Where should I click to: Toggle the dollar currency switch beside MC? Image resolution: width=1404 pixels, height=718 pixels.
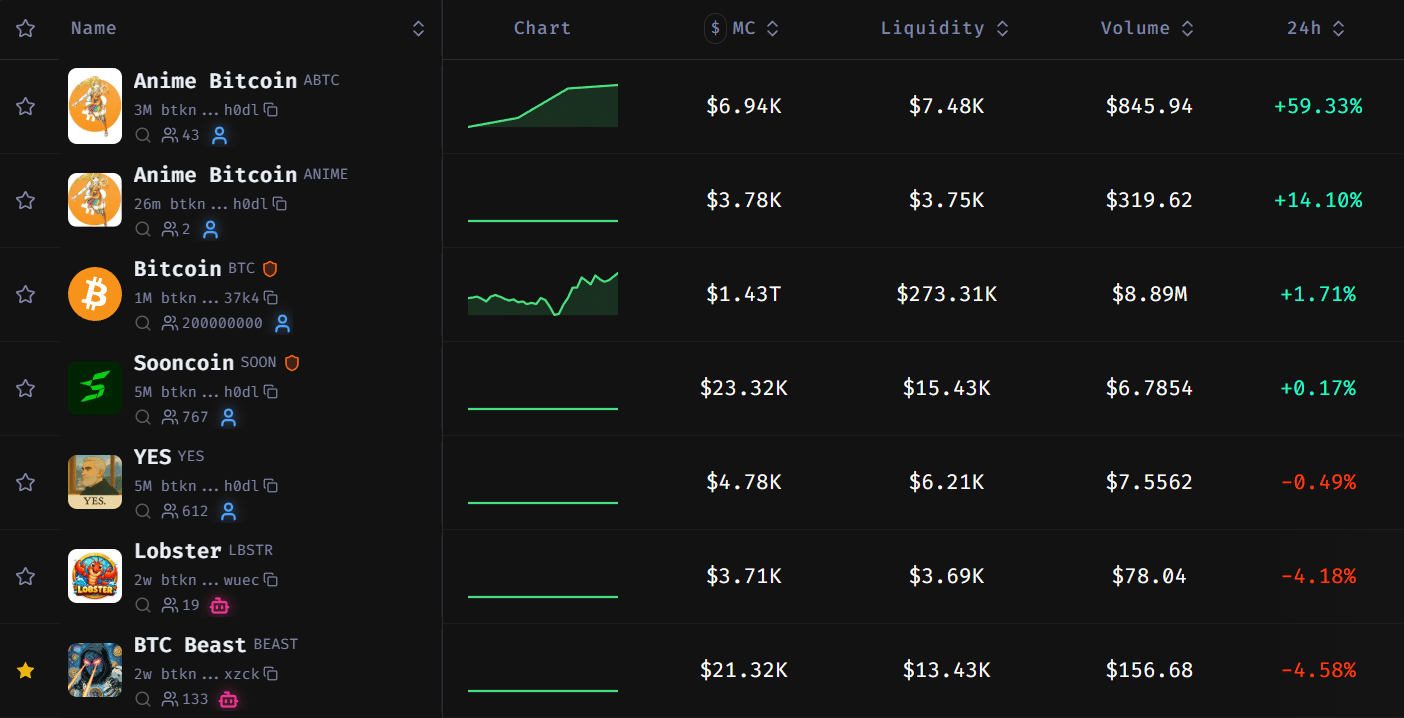[x=715, y=29]
